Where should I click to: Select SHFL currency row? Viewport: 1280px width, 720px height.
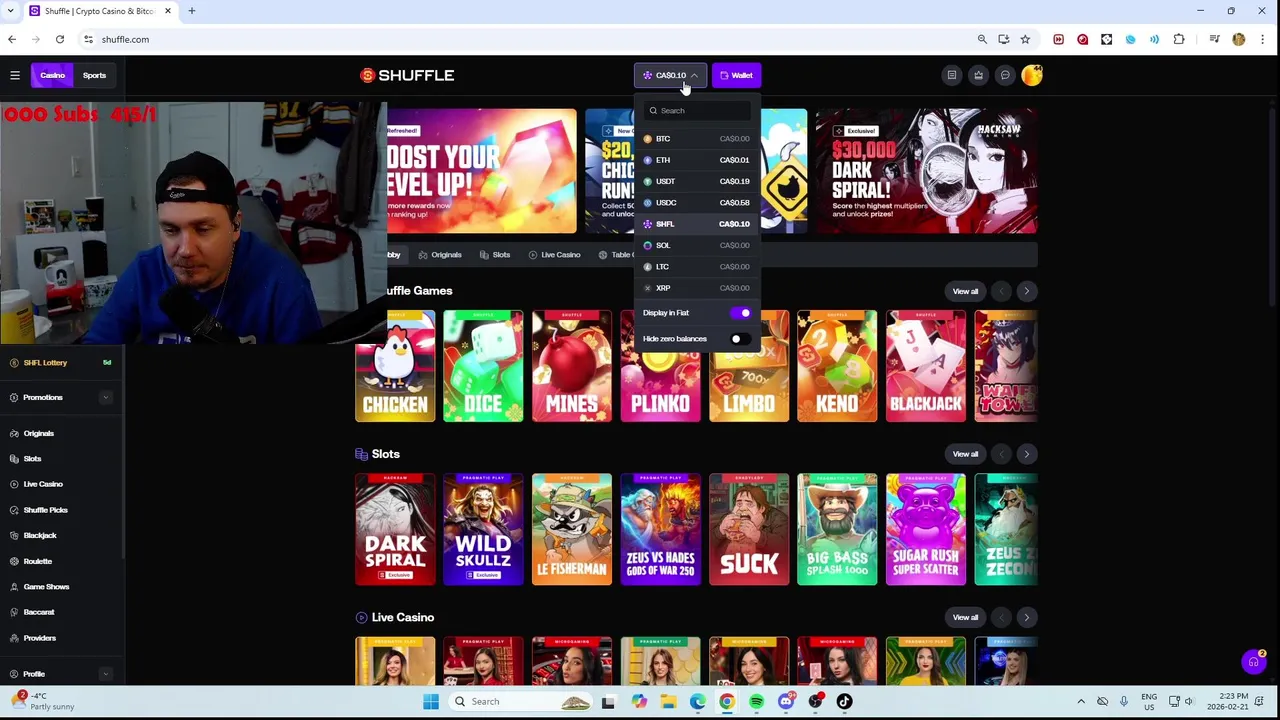tap(696, 224)
